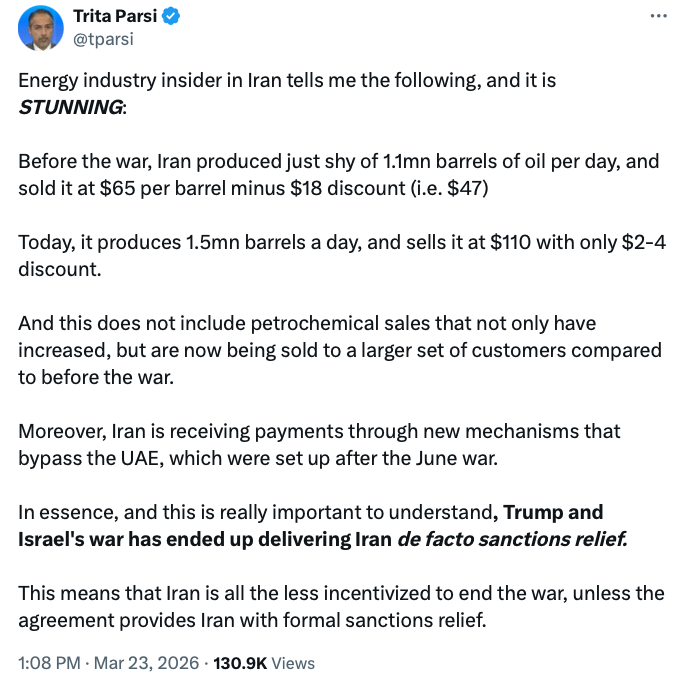Click the Views label
This screenshot has width=677, height=680.
(294, 662)
